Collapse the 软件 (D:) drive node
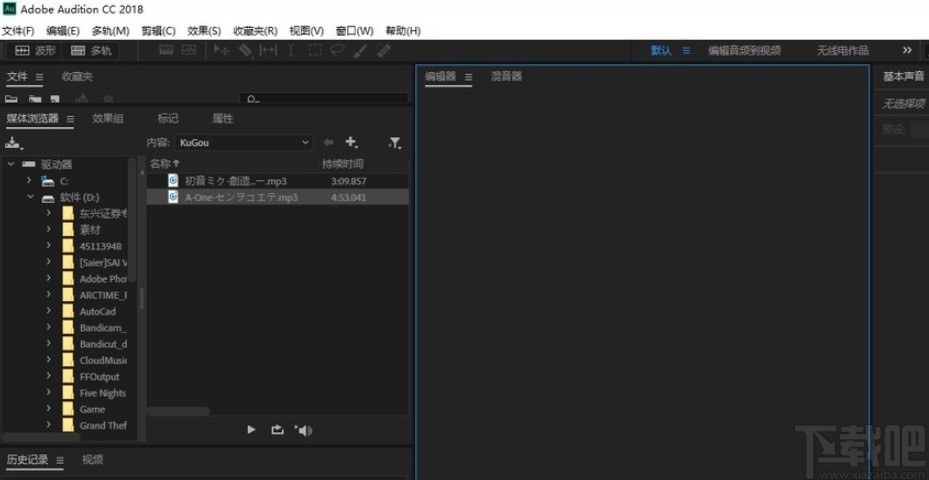Viewport: 929px width, 480px height. [x=30, y=197]
